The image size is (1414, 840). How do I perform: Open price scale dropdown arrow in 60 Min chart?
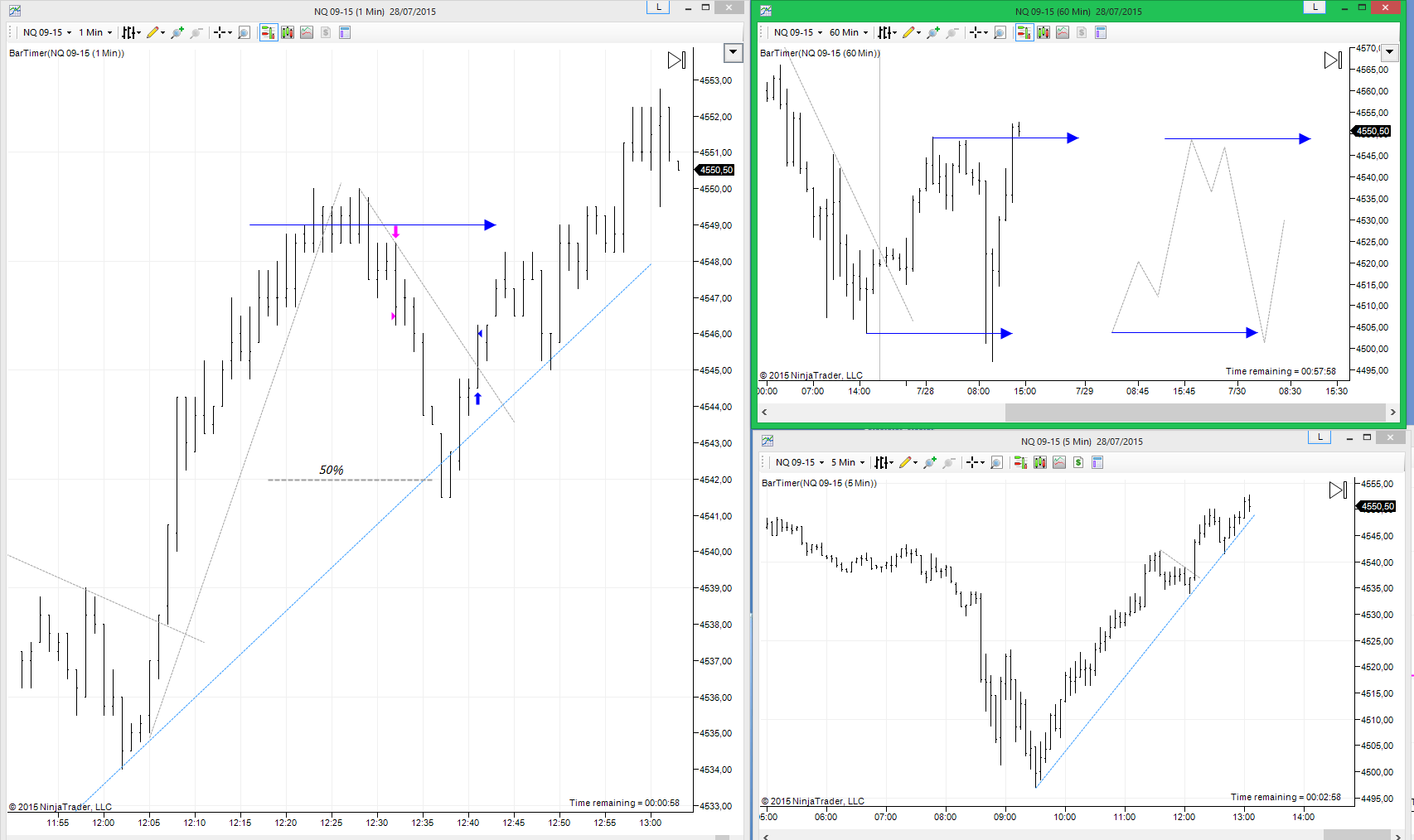click(1390, 52)
